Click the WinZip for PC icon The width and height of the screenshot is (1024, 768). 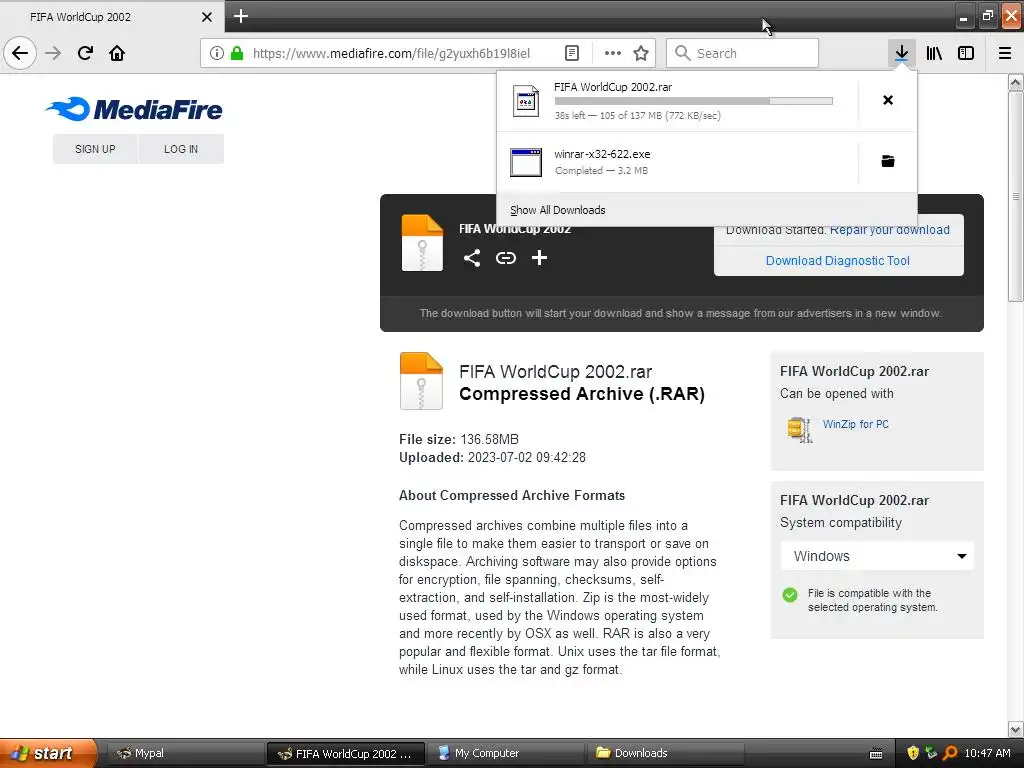(x=799, y=430)
